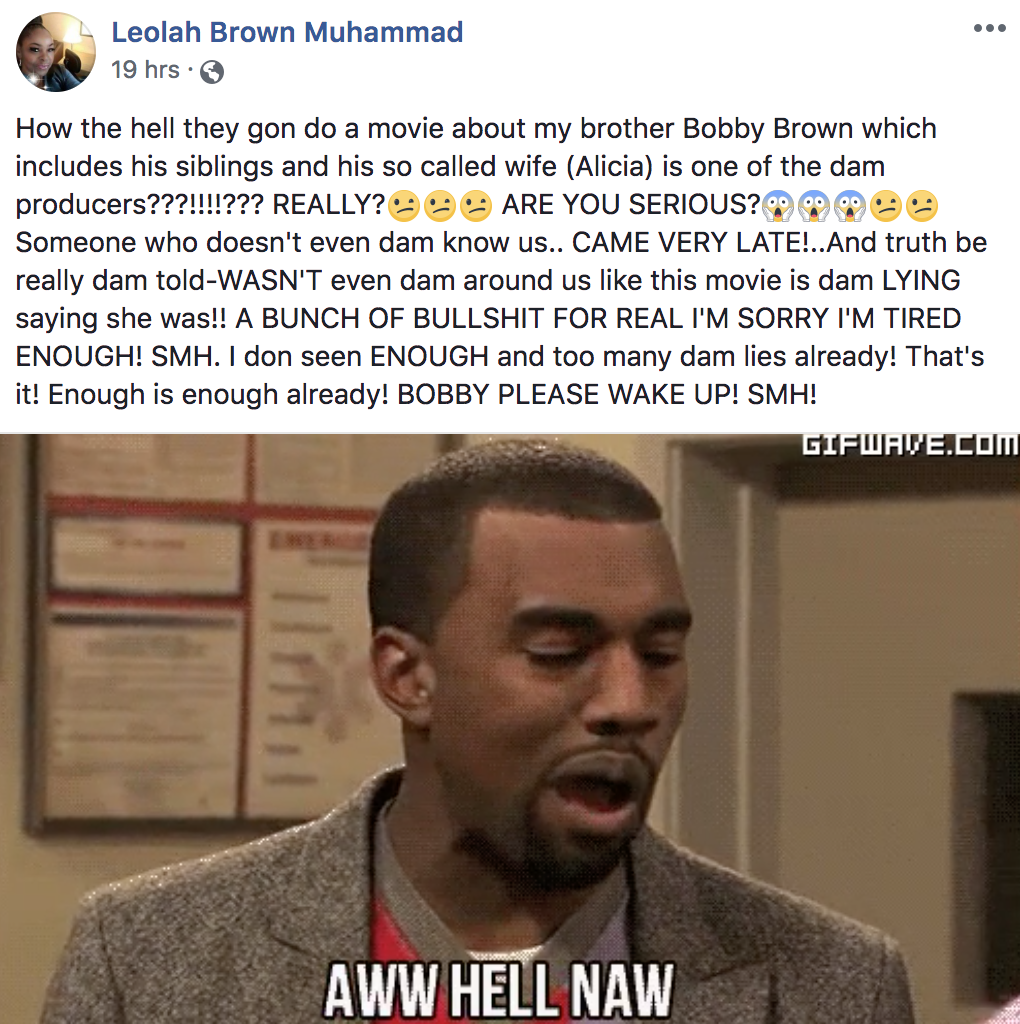
Task: Open the attached GIF image
Action: (510, 729)
